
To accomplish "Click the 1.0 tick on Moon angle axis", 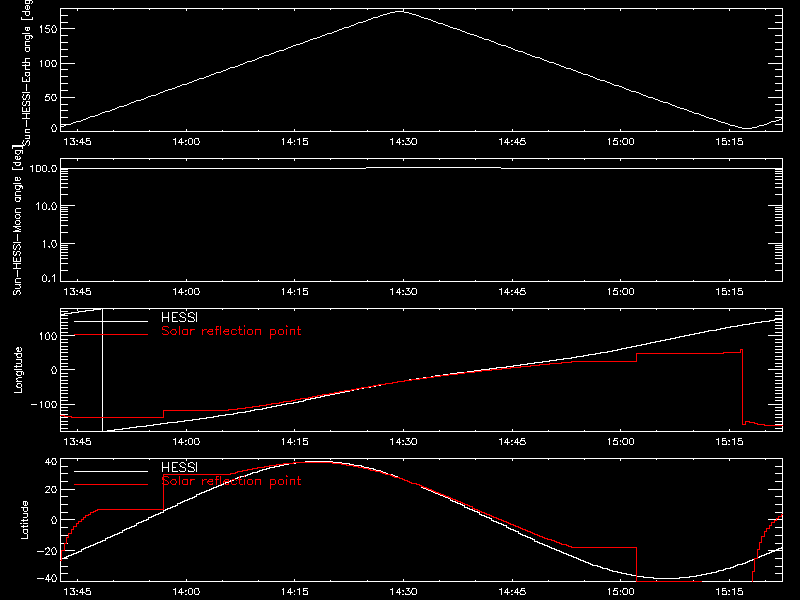I will tap(49, 244).
